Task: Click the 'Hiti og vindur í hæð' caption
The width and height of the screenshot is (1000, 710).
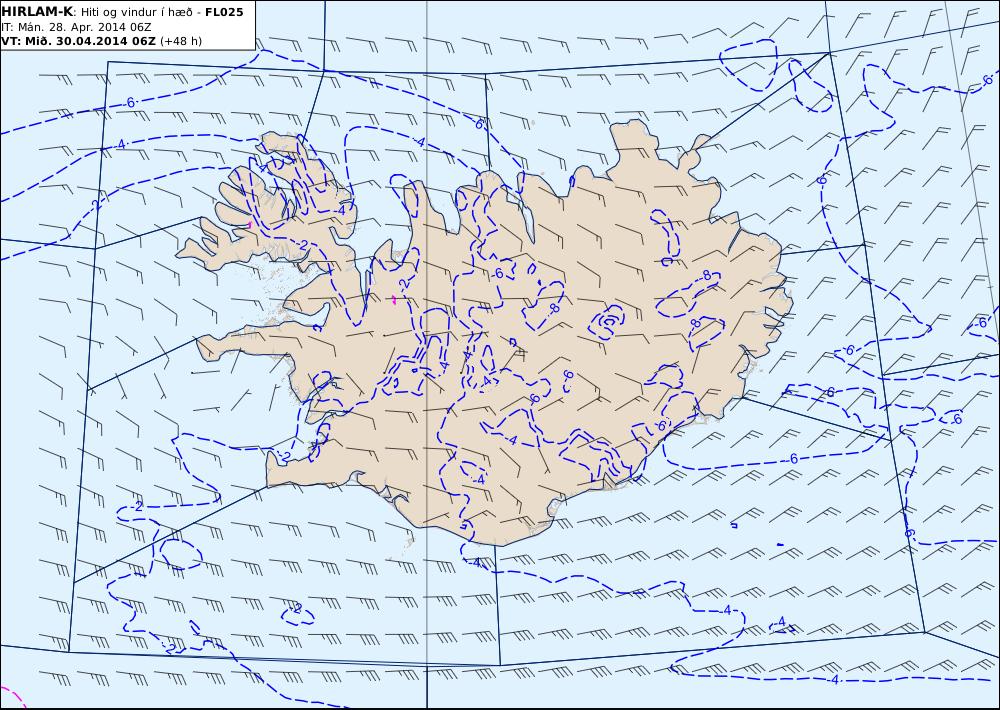Action: [x=136, y=12]
